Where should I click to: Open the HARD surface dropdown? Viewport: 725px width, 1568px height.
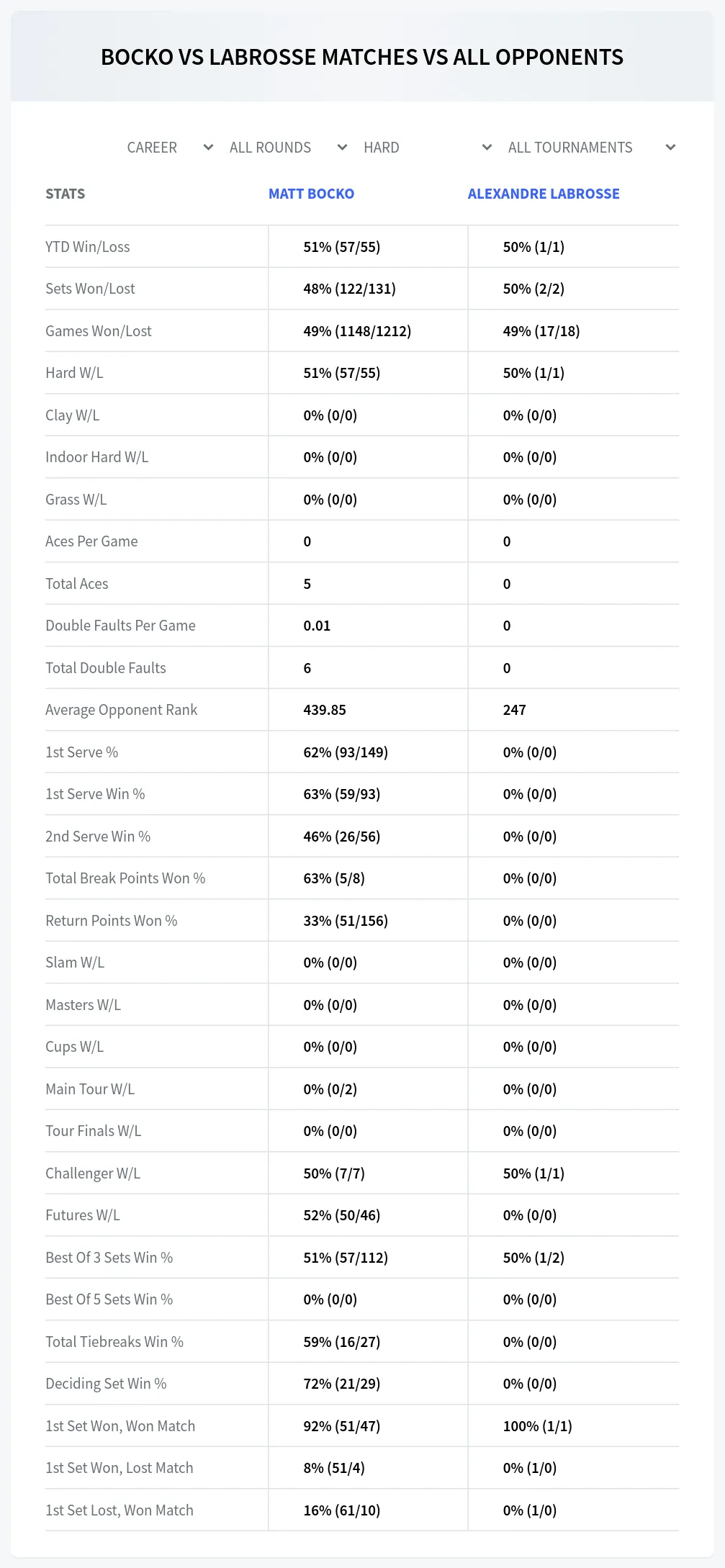(x=428, y=148)
